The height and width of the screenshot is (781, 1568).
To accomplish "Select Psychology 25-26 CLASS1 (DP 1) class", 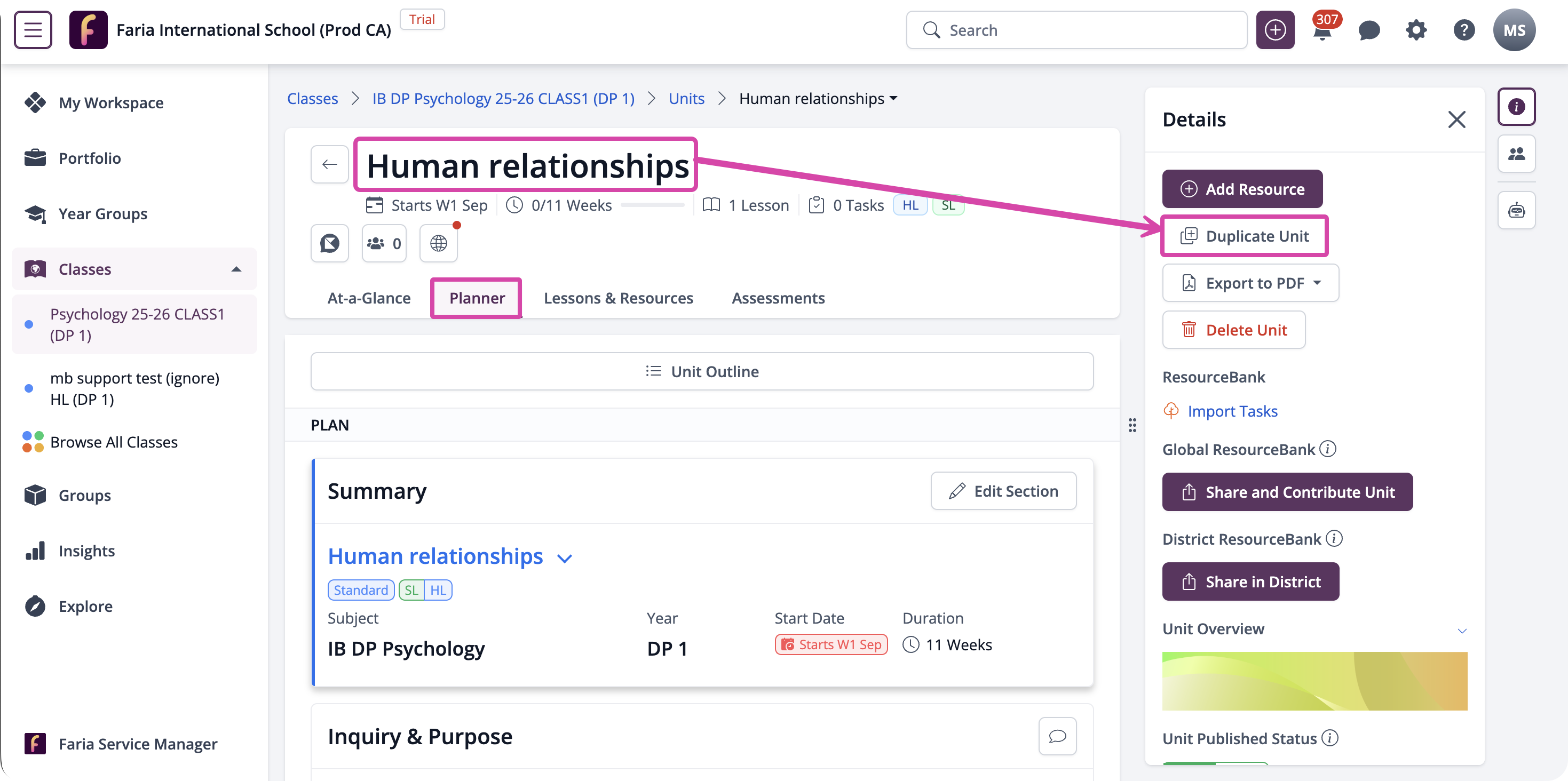I will click(134, 324).
